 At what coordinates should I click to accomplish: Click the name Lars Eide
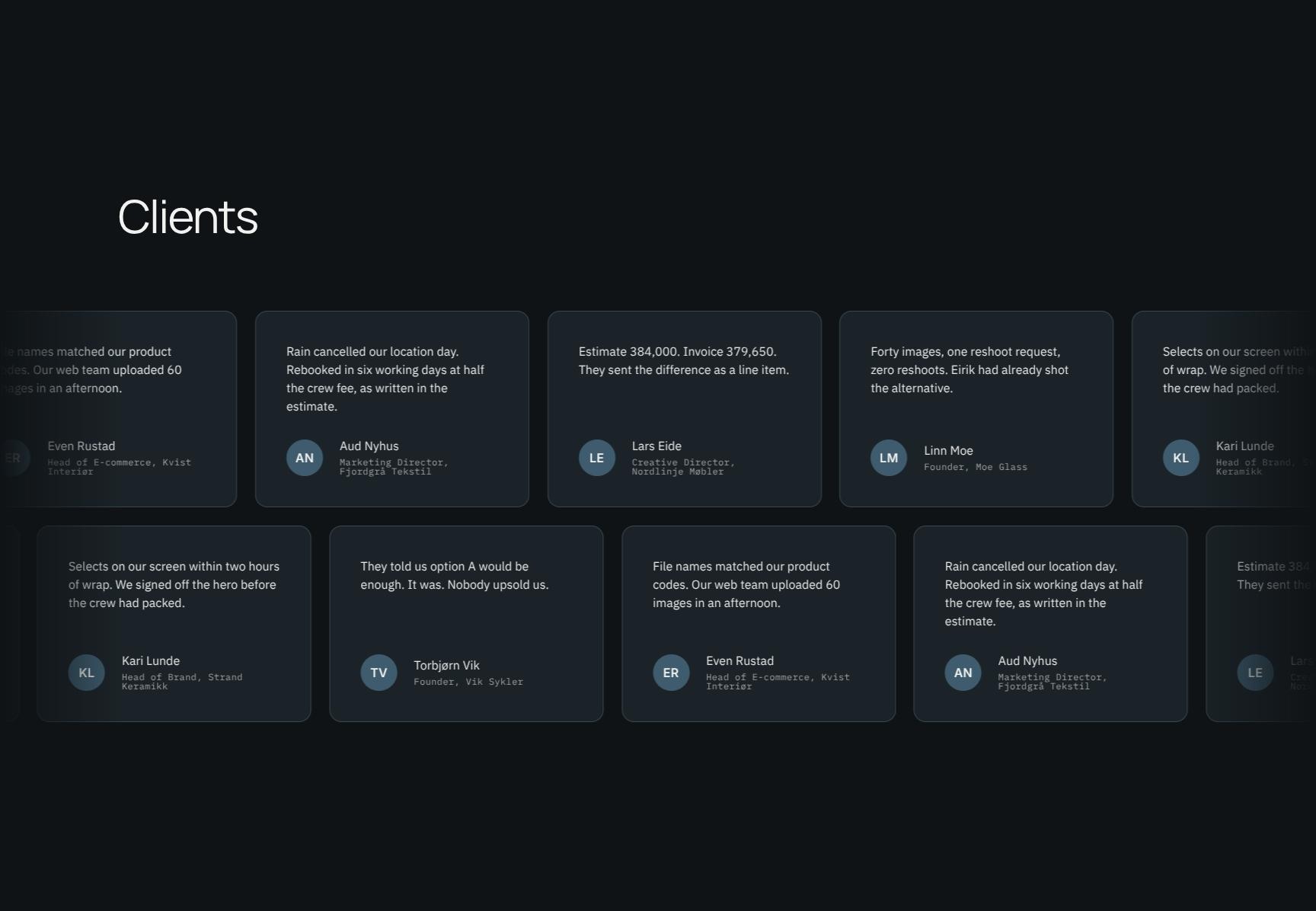[x=656, y=446]
